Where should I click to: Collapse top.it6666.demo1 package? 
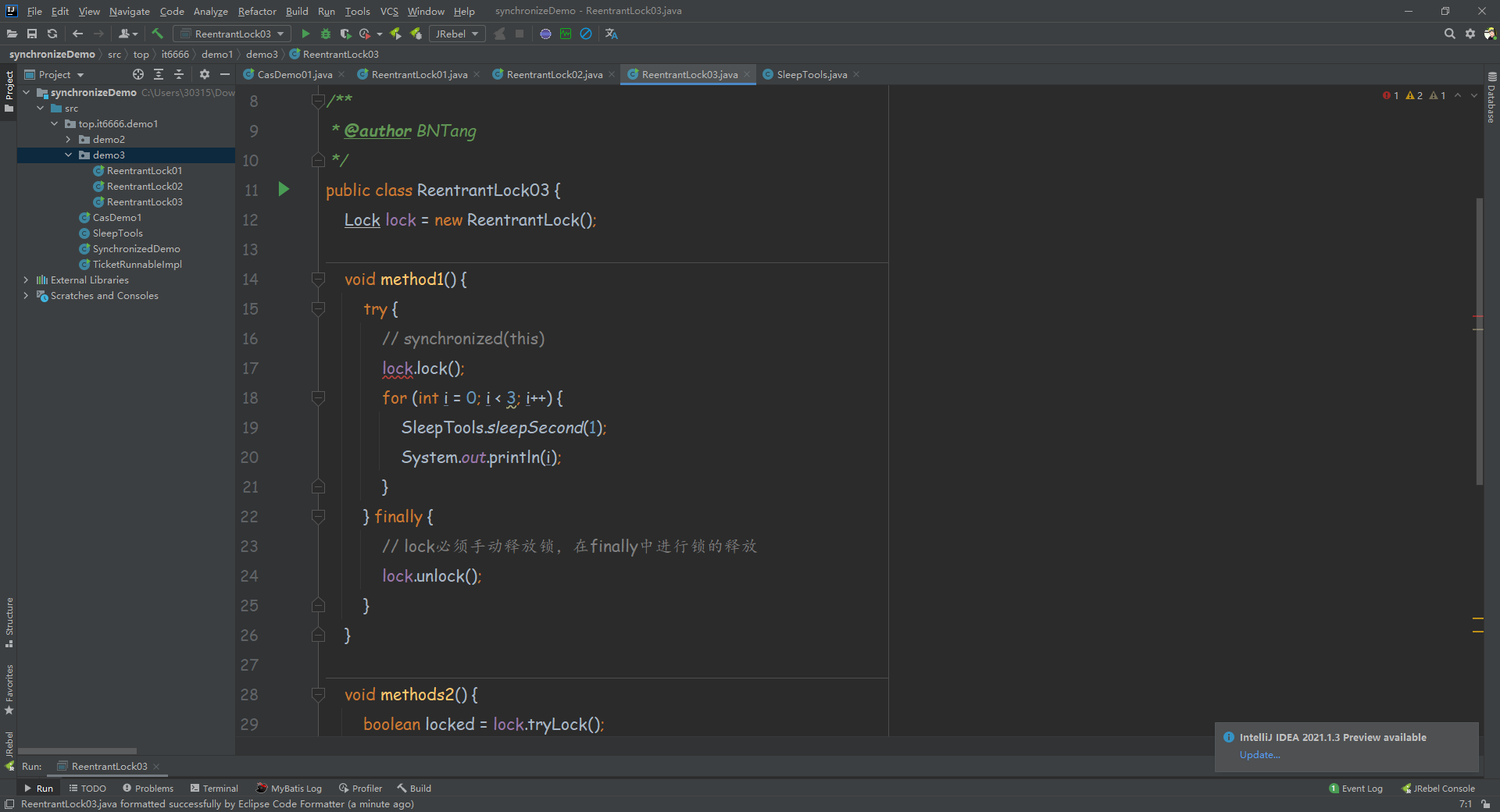tap(54, 123)
